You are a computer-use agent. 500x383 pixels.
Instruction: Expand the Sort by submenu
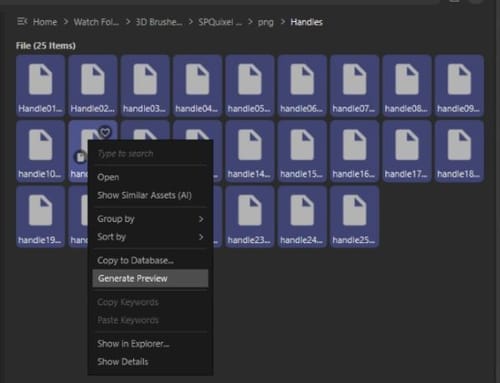(x=150, y=237)
